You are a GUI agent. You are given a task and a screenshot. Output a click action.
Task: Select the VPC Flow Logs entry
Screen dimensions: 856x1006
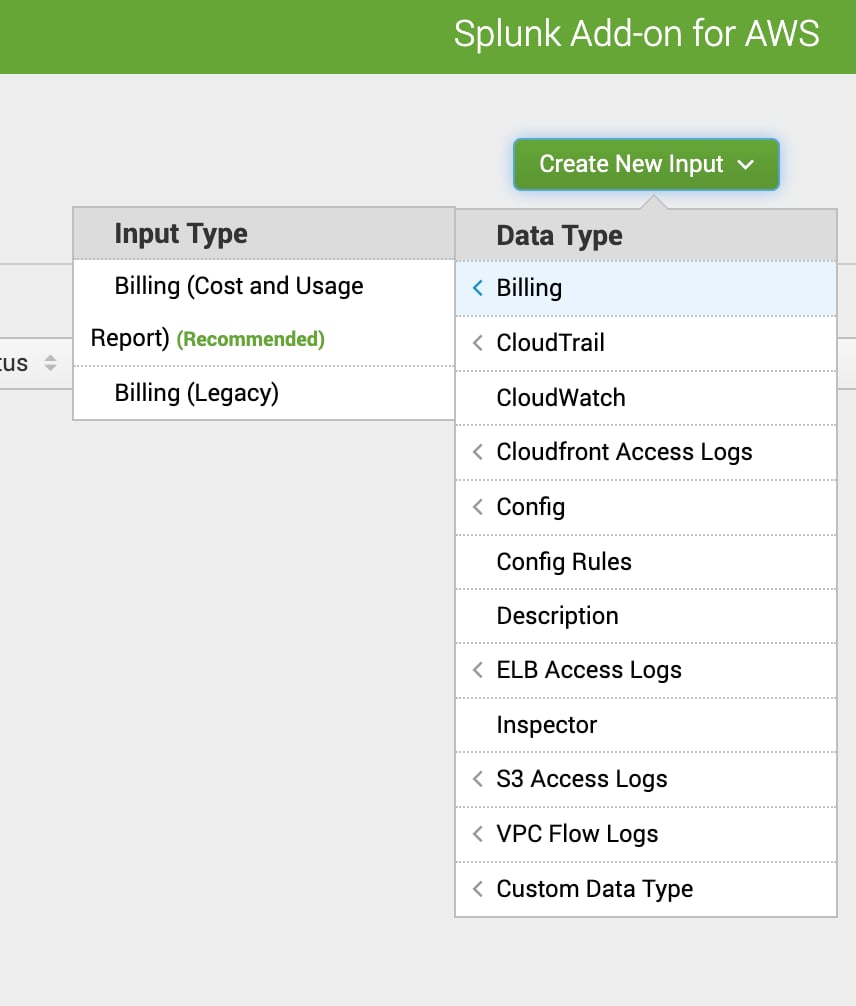coord(646,834)
